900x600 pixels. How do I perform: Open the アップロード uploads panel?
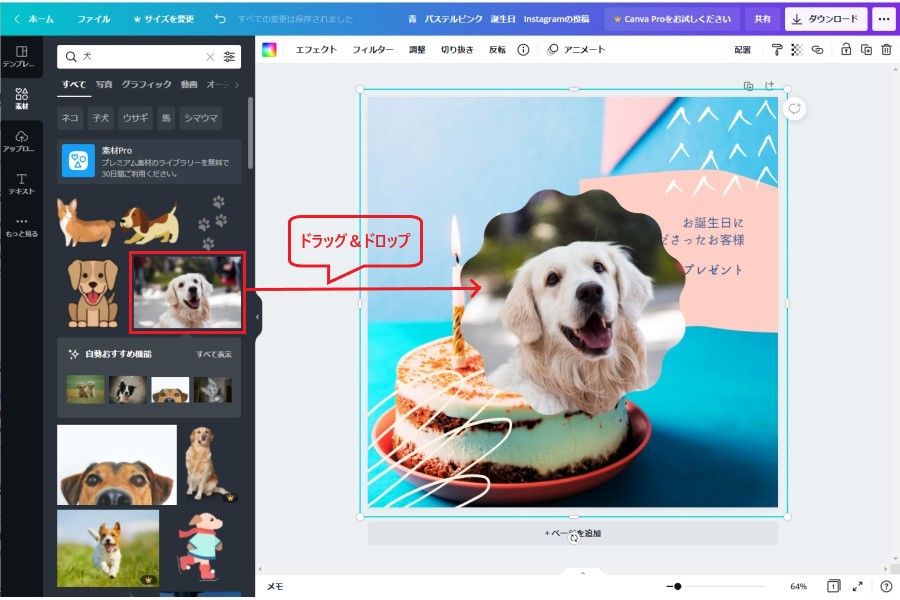point(21,141)
